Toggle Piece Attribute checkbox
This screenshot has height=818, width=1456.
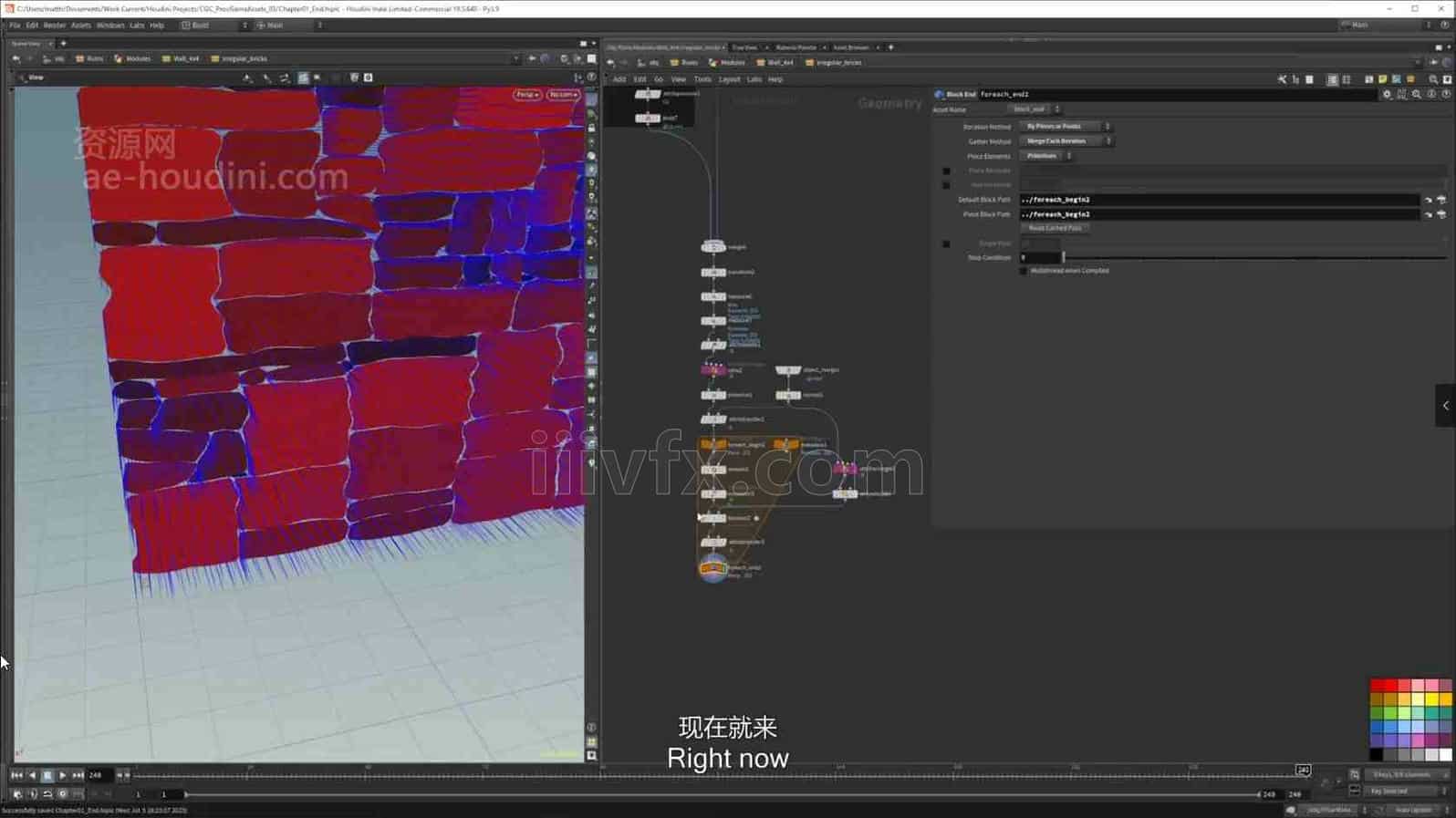946,171
